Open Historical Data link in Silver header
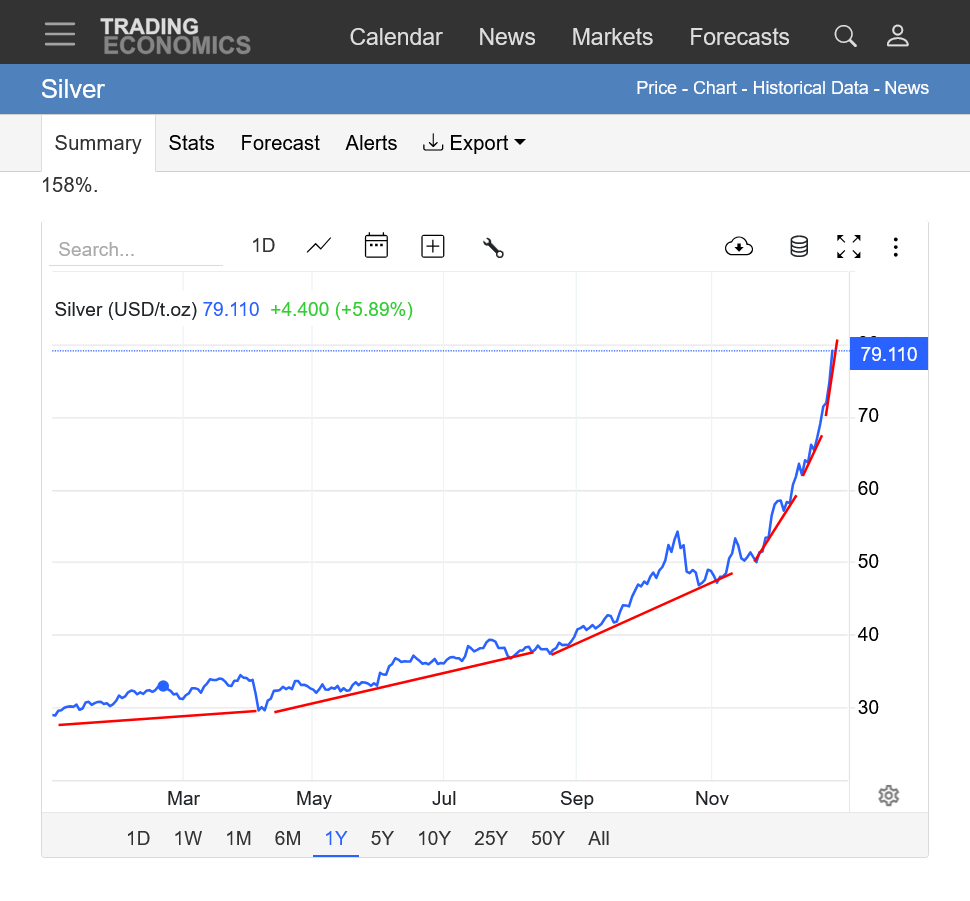970x901 pixels. pos(810,88)
